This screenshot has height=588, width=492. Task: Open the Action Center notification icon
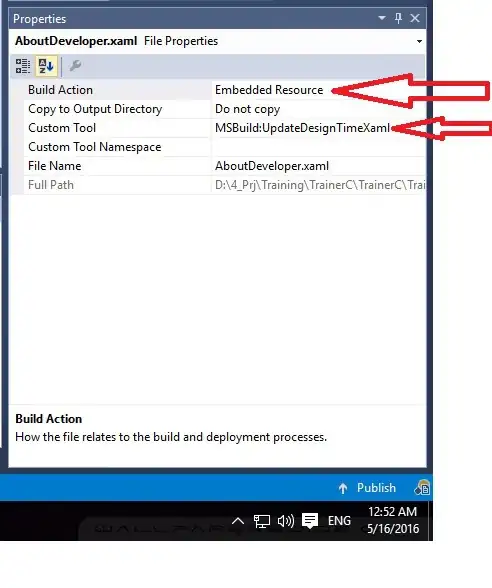tap(310, 521)
